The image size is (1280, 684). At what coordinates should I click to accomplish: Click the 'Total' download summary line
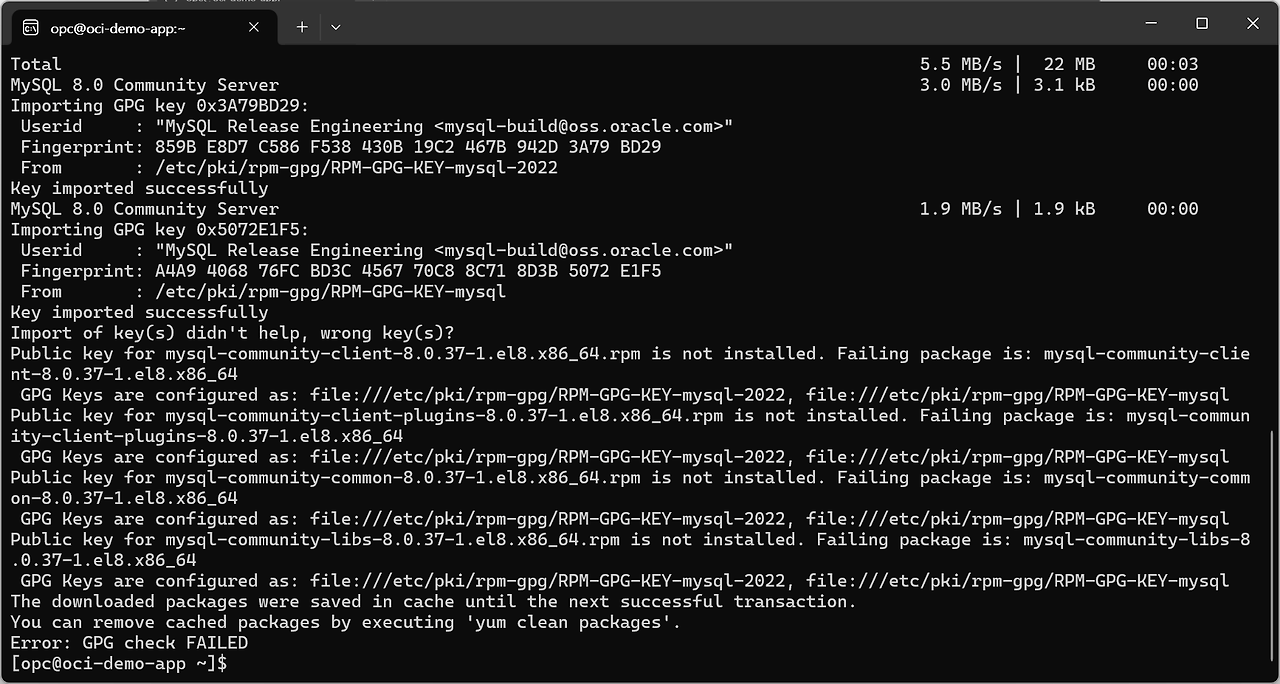click(x=36, y=64)
